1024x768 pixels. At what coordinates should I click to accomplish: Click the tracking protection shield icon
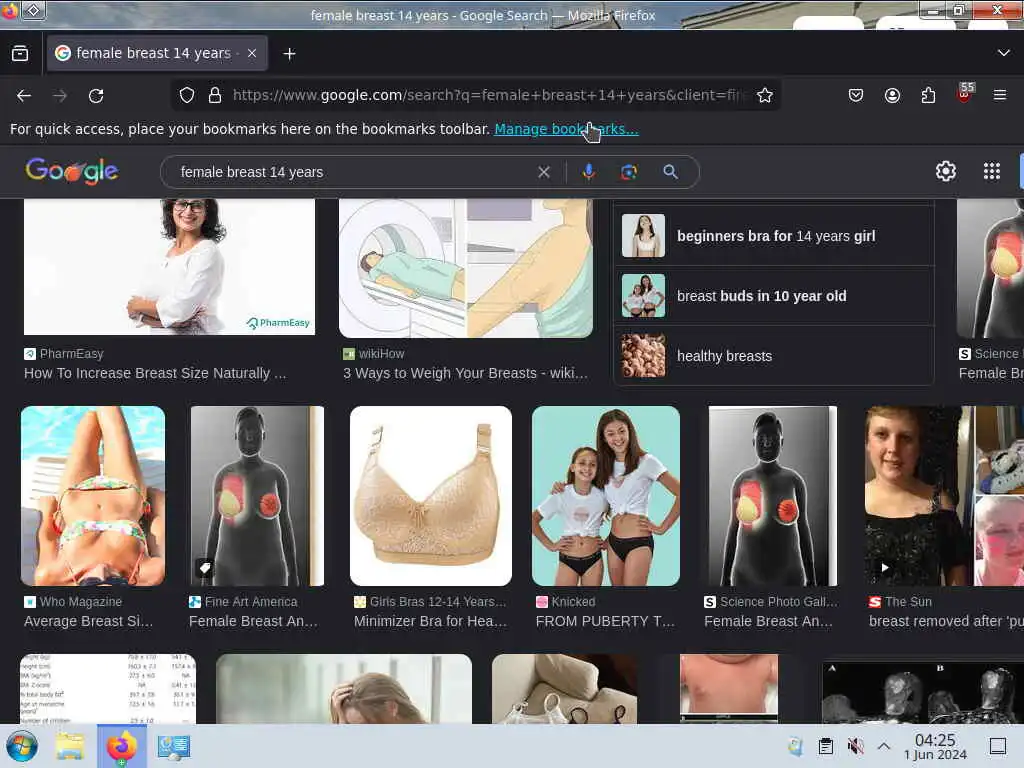coord(187,95)
